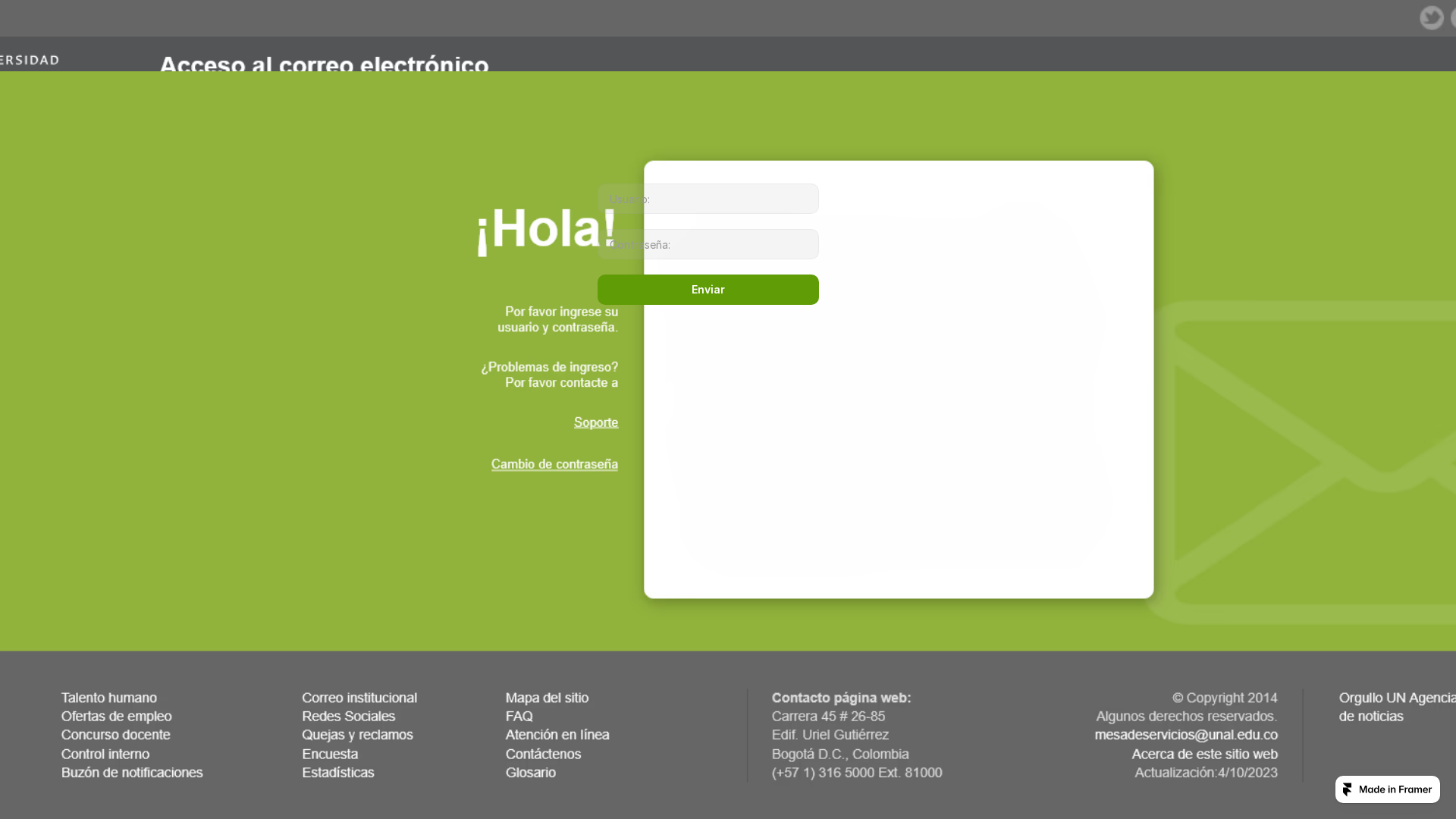Go to Redes Sociales
1456x819 pixels.
tap(349, 716)
